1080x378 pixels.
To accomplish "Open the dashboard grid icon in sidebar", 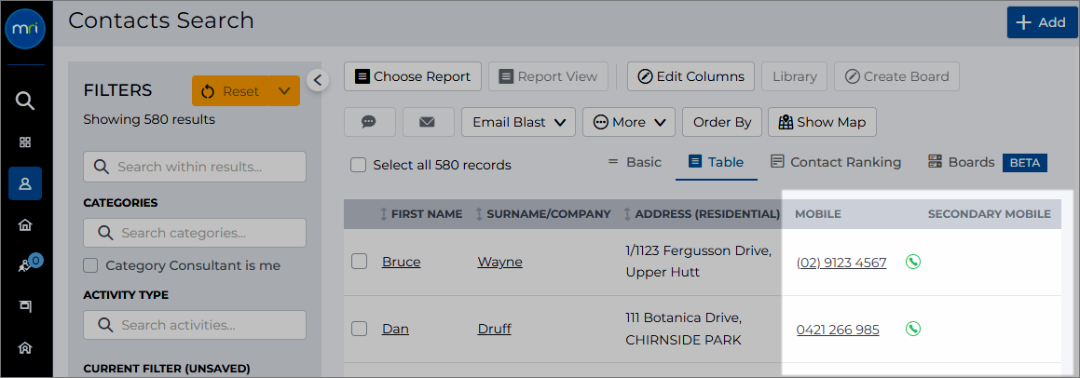I will tap(25, 143).
